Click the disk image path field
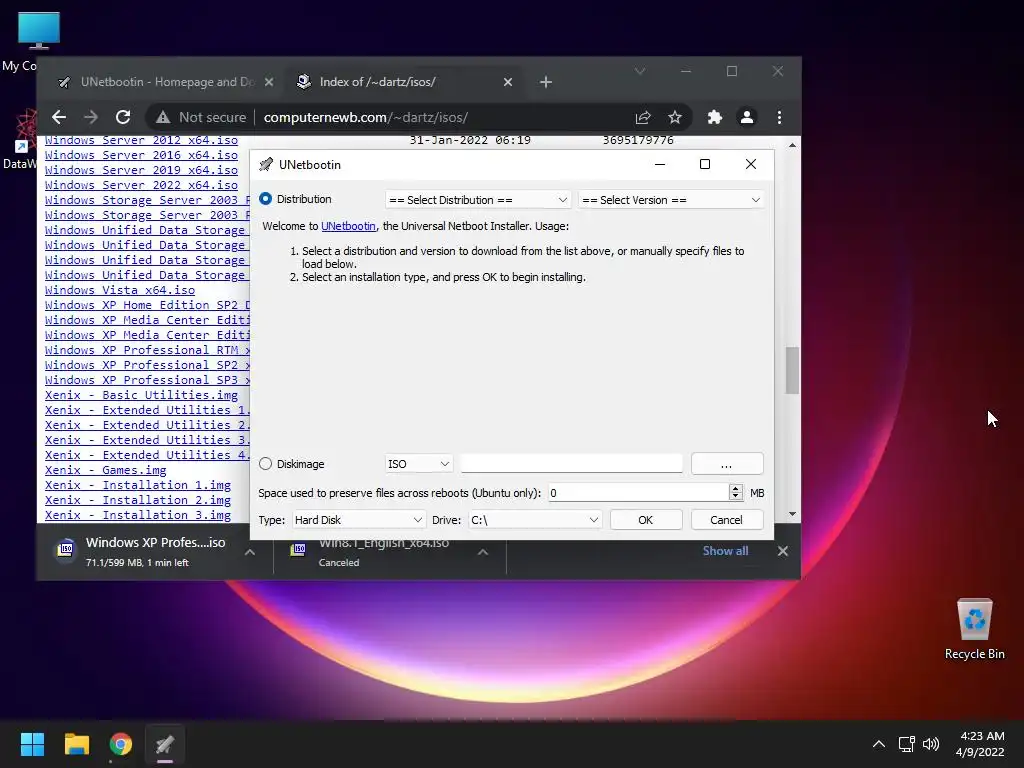The height and width of the screenshot is (768, 1024). [x=571, y=464]
